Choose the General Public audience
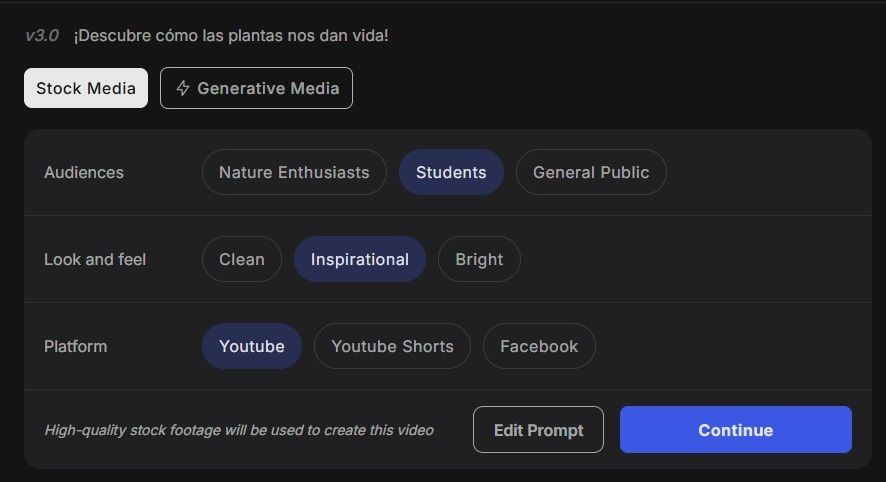The width and height of the screenshot is (886, 482). click(591, 172)
